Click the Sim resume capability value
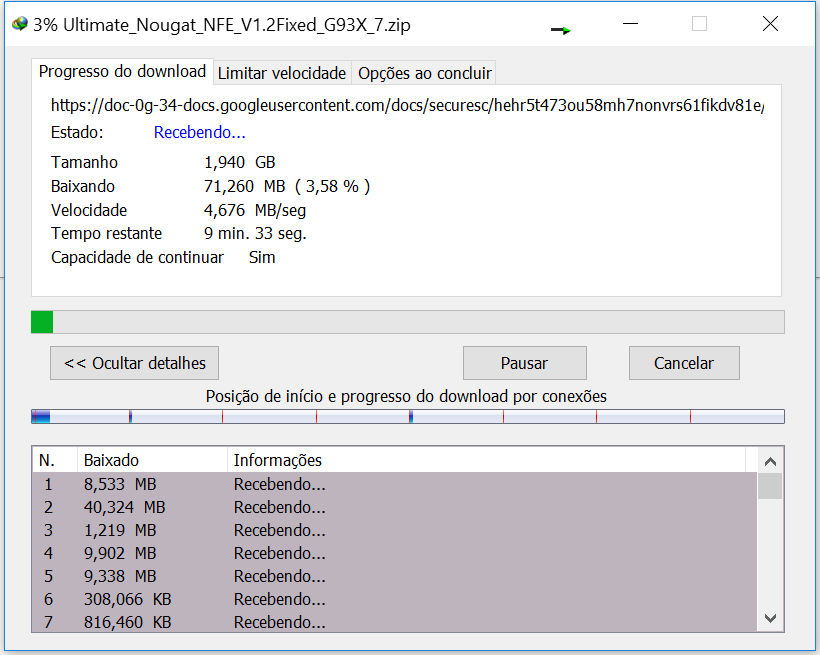 262,257
